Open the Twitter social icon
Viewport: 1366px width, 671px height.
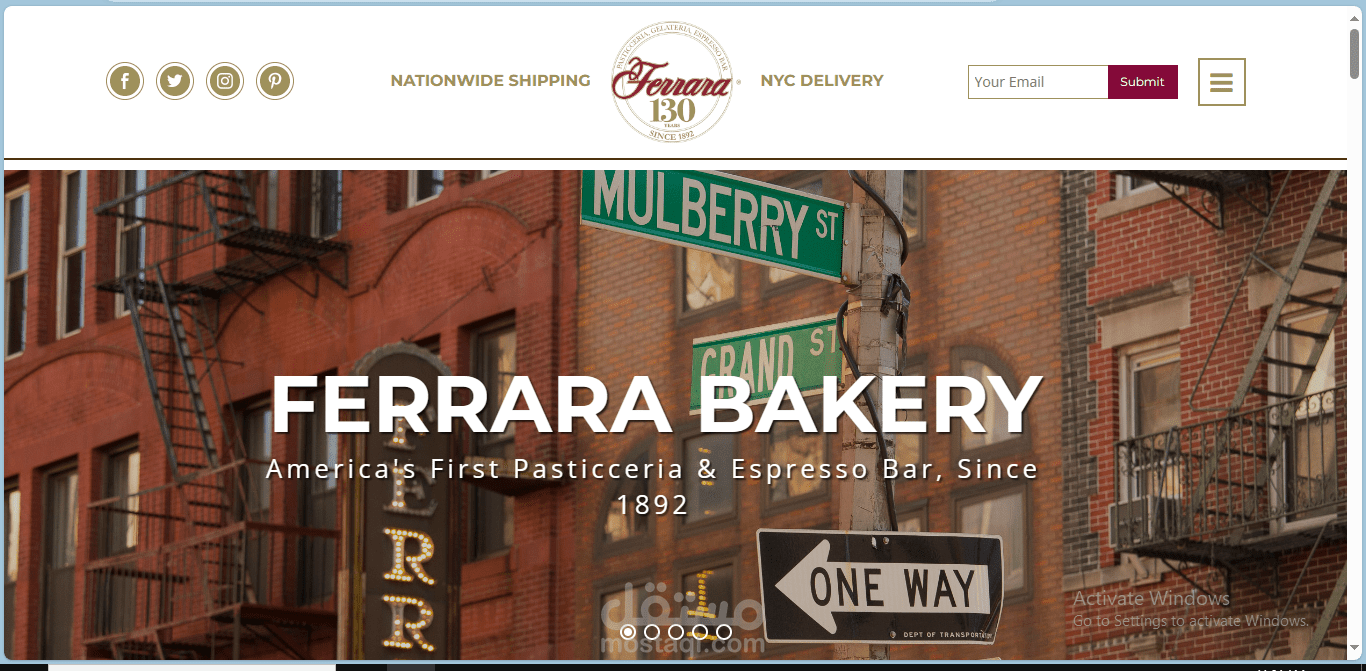coord(175,81)
